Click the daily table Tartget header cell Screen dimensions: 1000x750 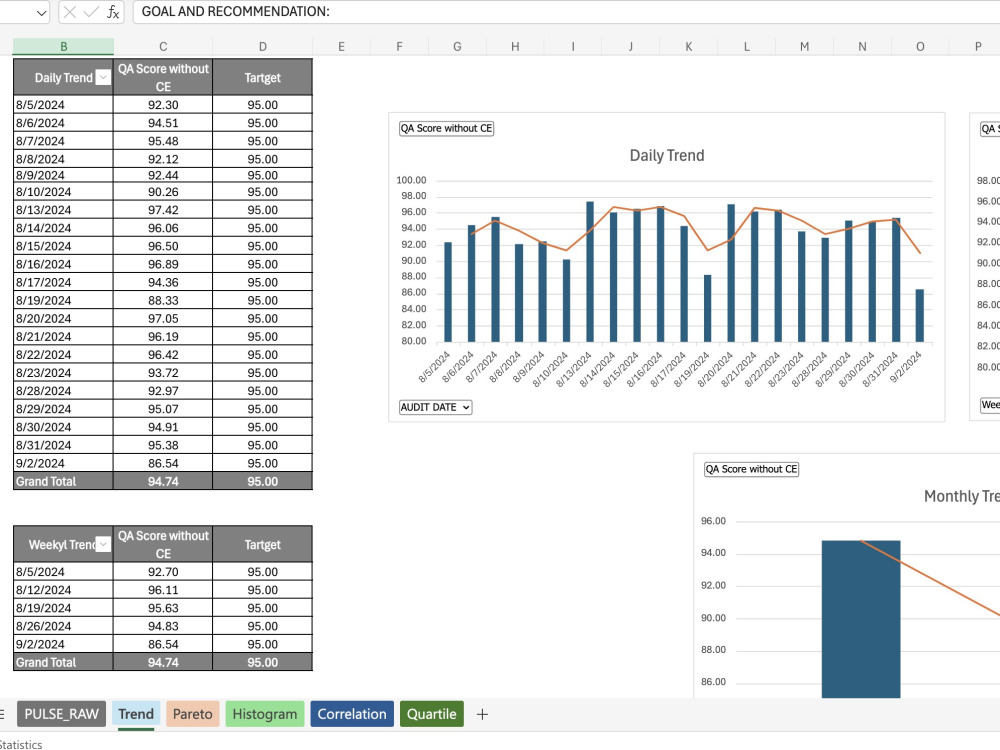pyautogui.click(x=263, y=77)
